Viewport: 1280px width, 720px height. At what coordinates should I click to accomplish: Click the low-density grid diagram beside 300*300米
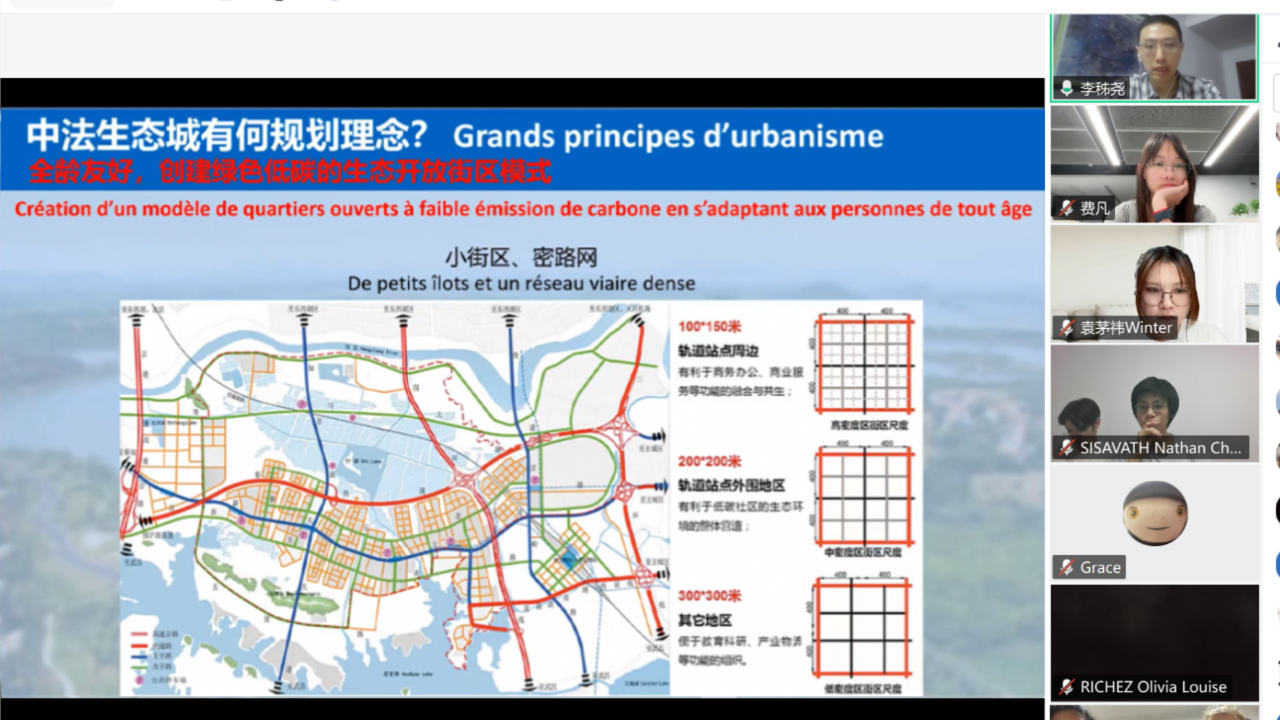point(864,628)
